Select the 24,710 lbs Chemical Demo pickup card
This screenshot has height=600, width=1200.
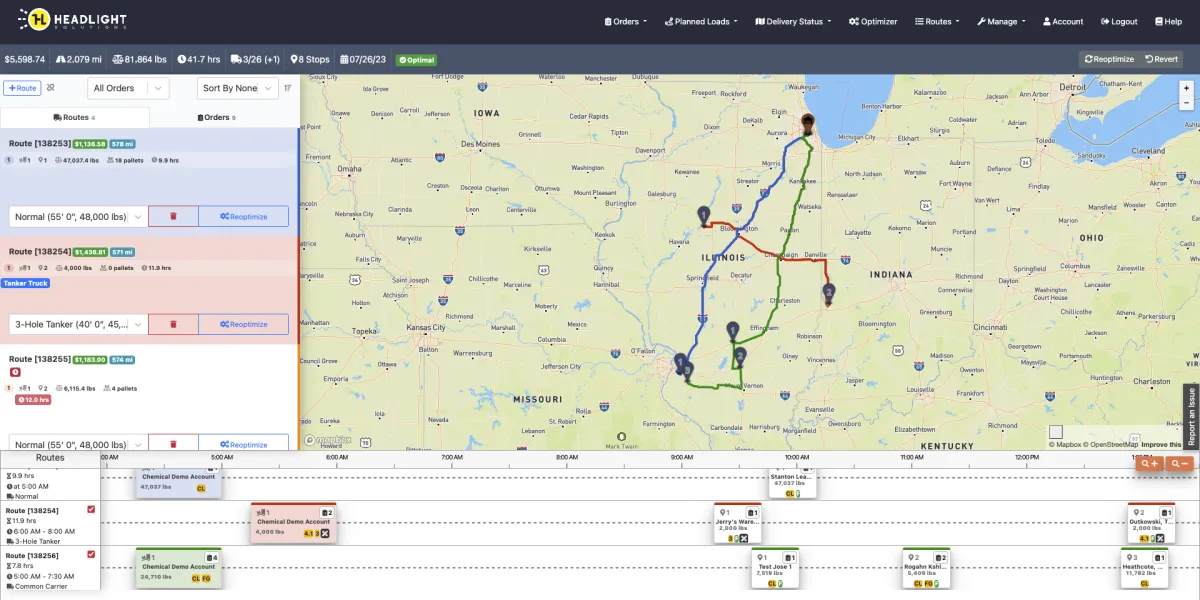(178, 568)
